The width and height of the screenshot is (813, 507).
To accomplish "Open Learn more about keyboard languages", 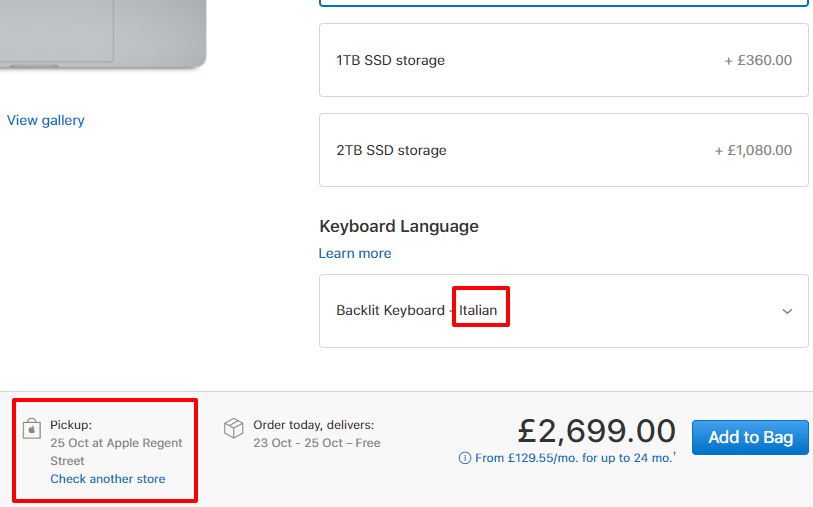I will pyautogui.click(x=355, y=253).
